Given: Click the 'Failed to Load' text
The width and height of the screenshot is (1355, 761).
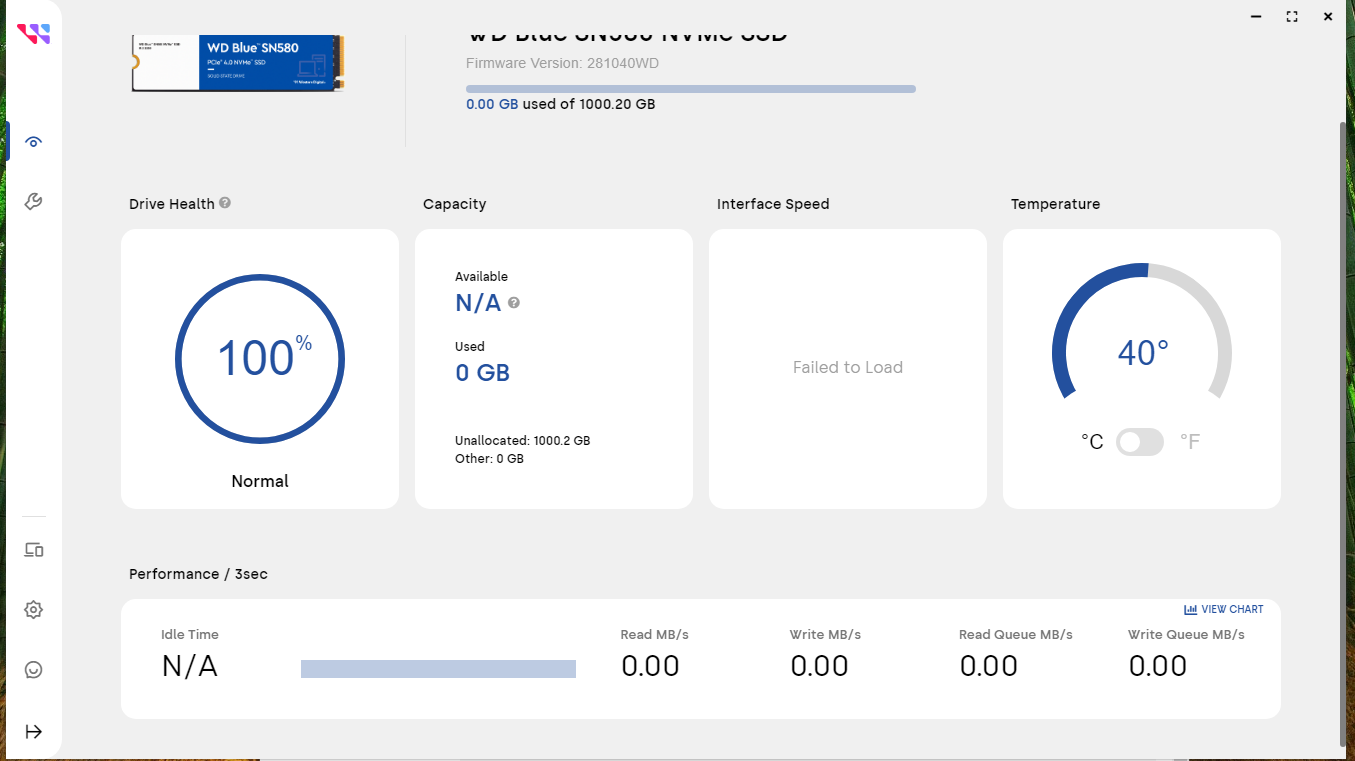Looking at the screenshot, I should point(848,367).
